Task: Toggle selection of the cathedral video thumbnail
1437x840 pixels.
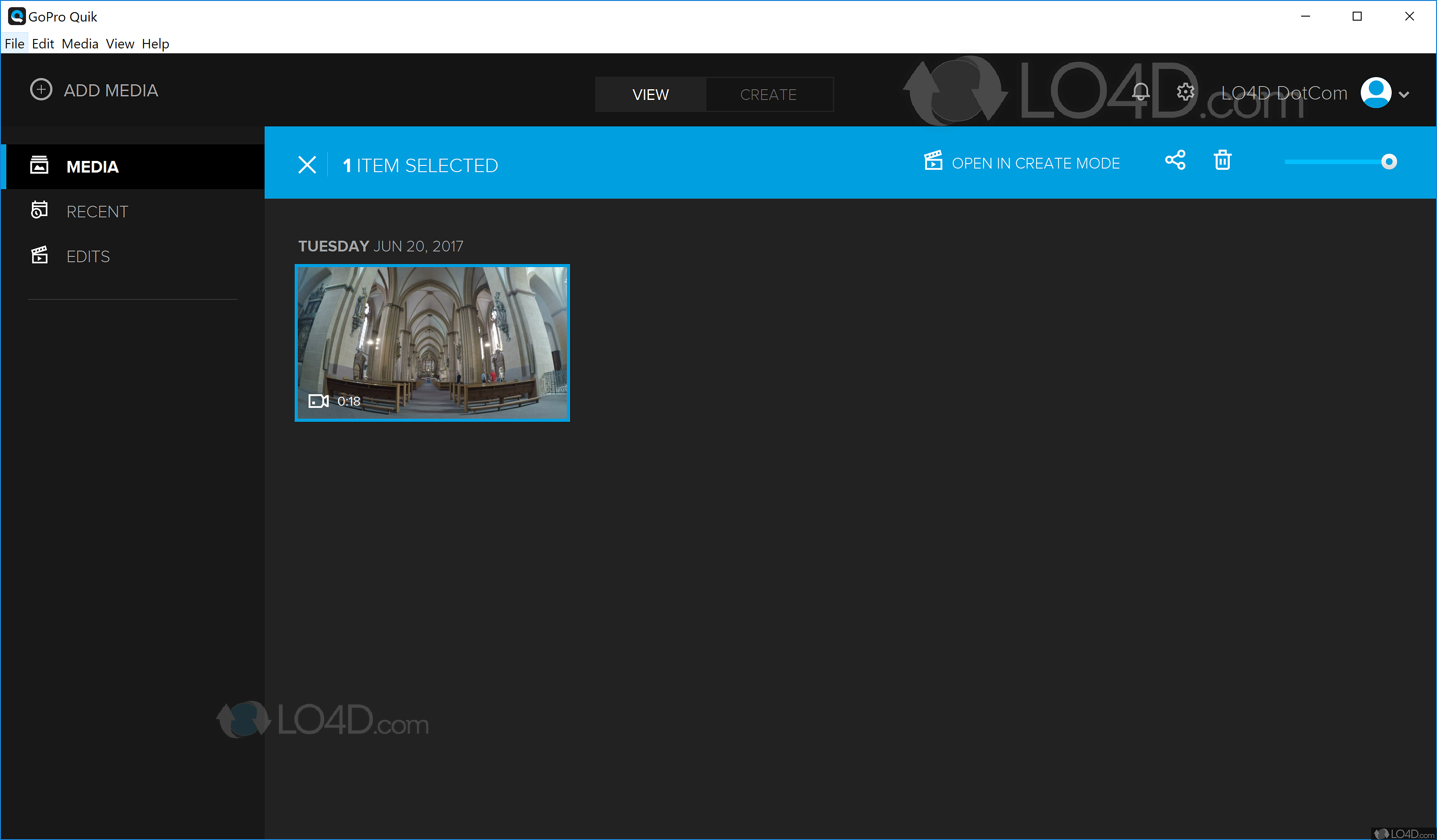Action: [432, 343]
